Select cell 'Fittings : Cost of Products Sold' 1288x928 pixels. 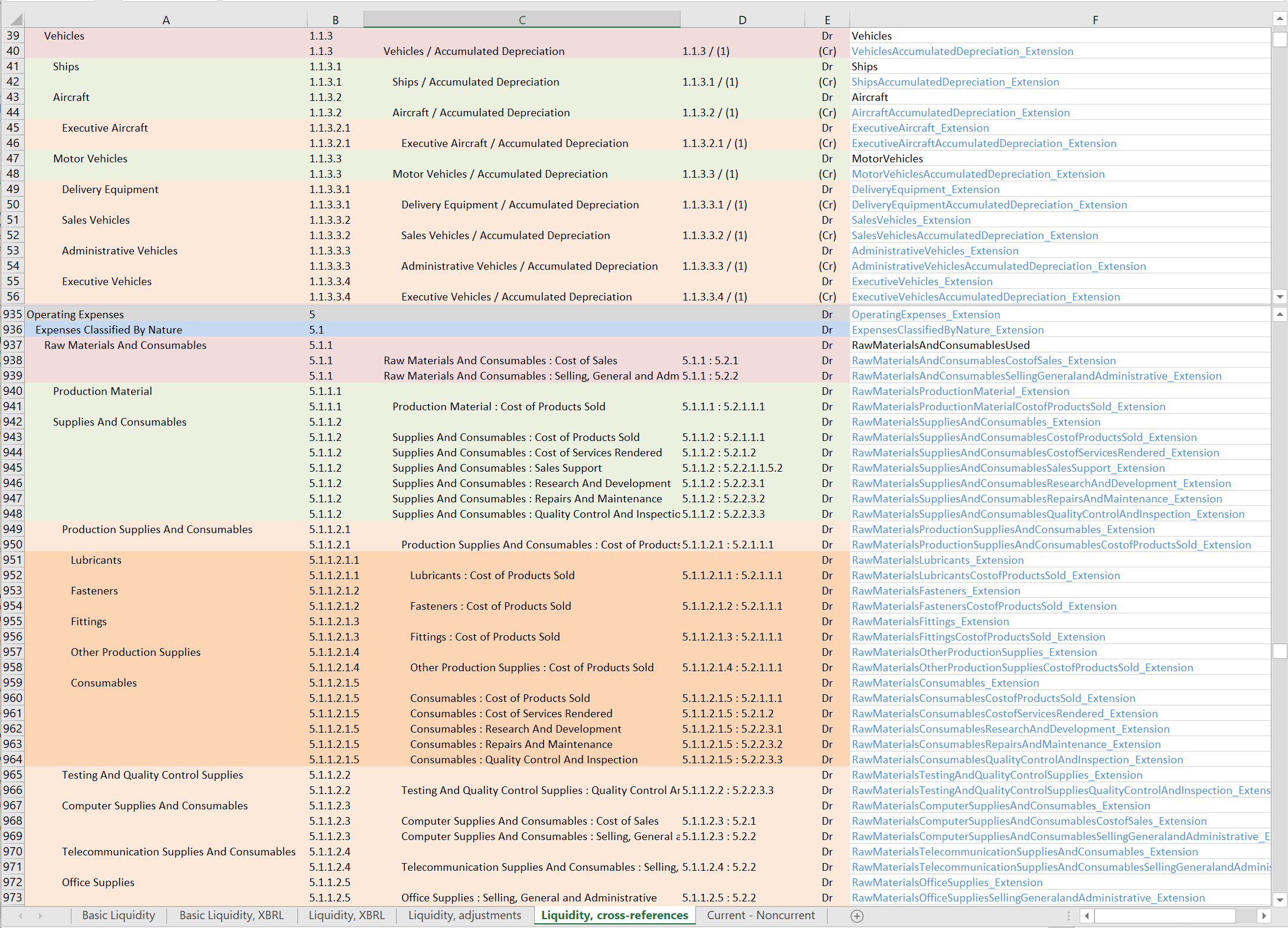click(x=522, y=636)
